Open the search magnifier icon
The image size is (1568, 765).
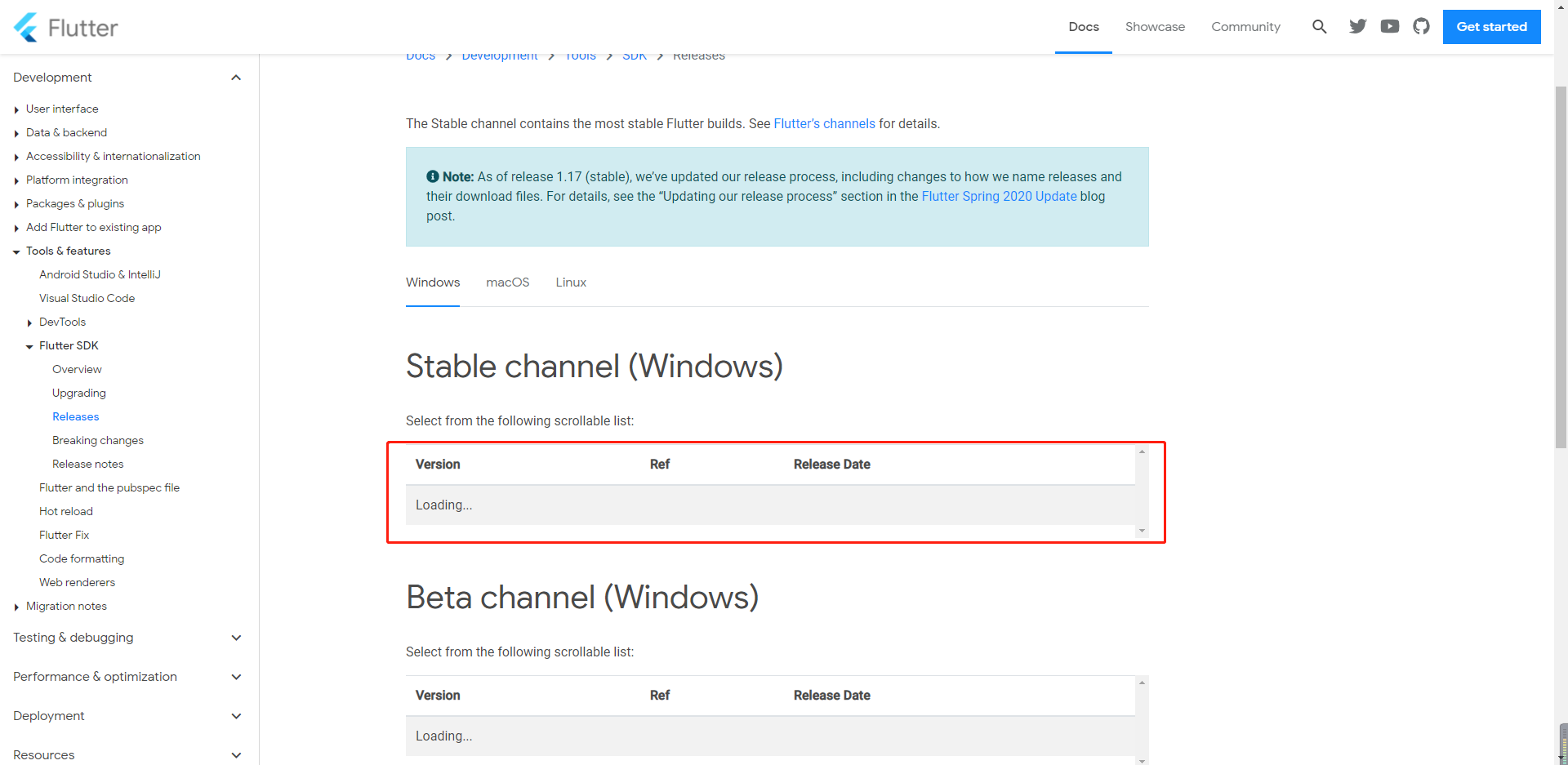[x=1319, y=27]
